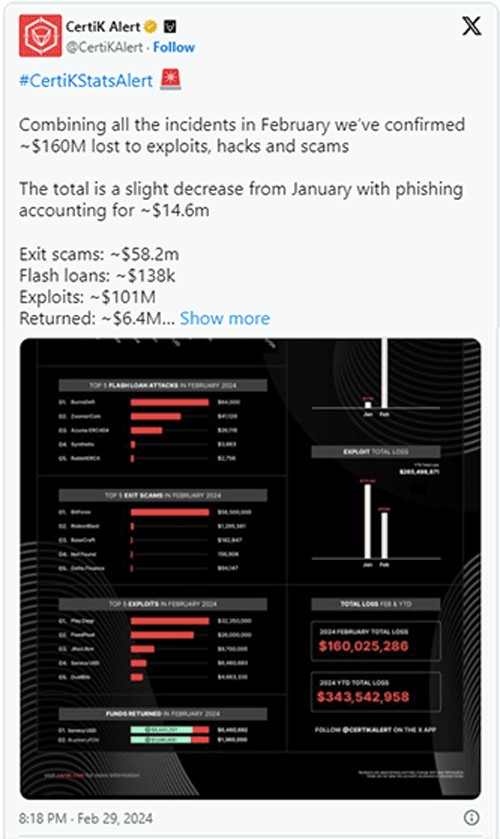
Task: Expand the tweet text with Show more
Action: pos(225,318)
